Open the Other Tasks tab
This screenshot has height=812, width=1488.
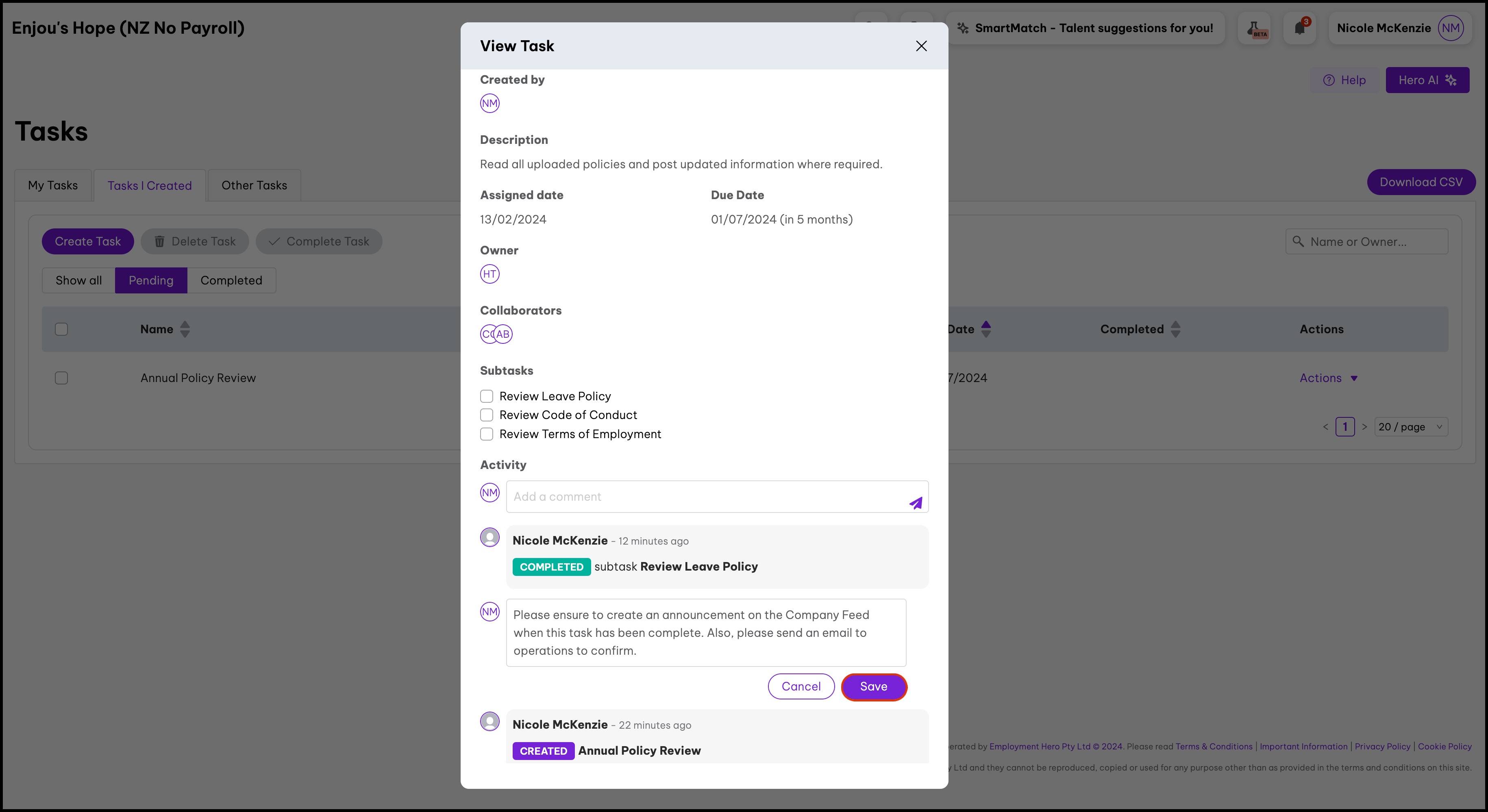(254, 185)
